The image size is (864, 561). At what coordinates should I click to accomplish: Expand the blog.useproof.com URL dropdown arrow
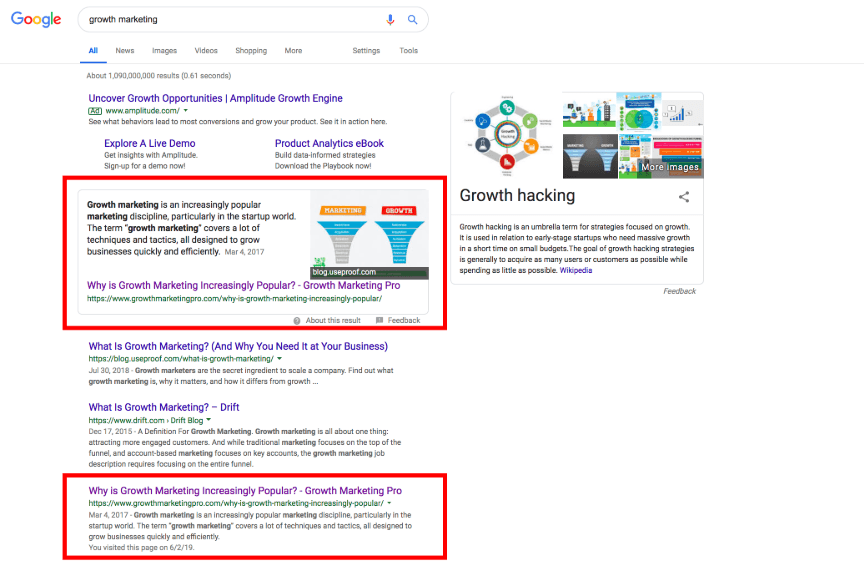(x=279, y=359)
